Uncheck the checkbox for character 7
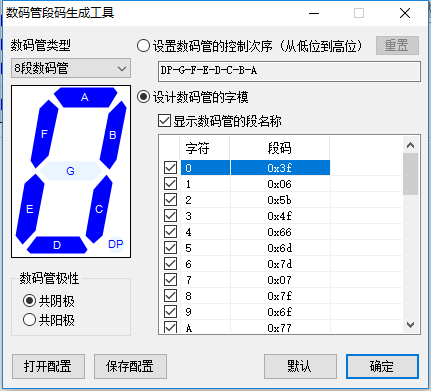 170,280
